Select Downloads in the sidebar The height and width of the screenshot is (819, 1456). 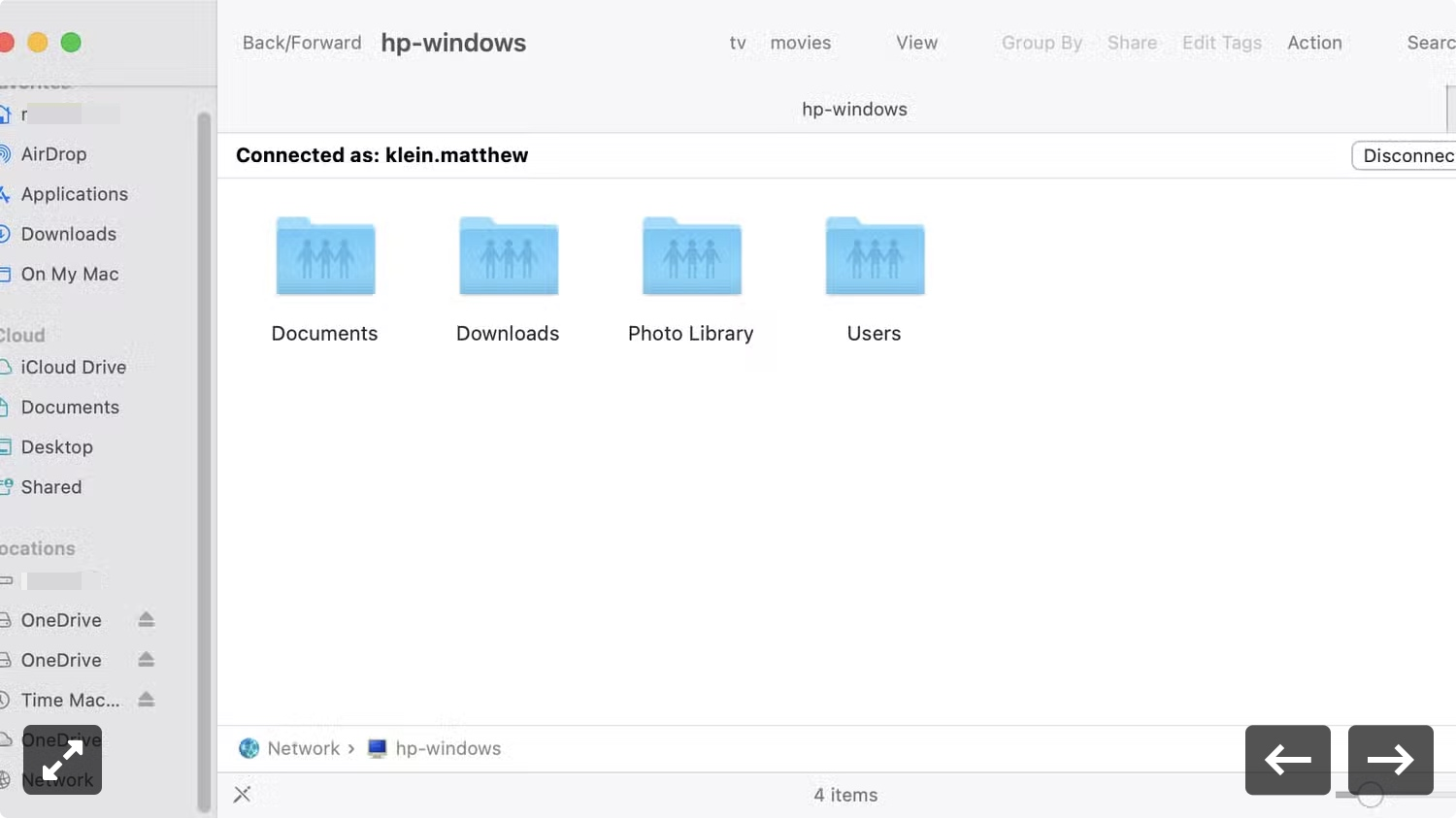pyautogui.click(x=68, y=234)
